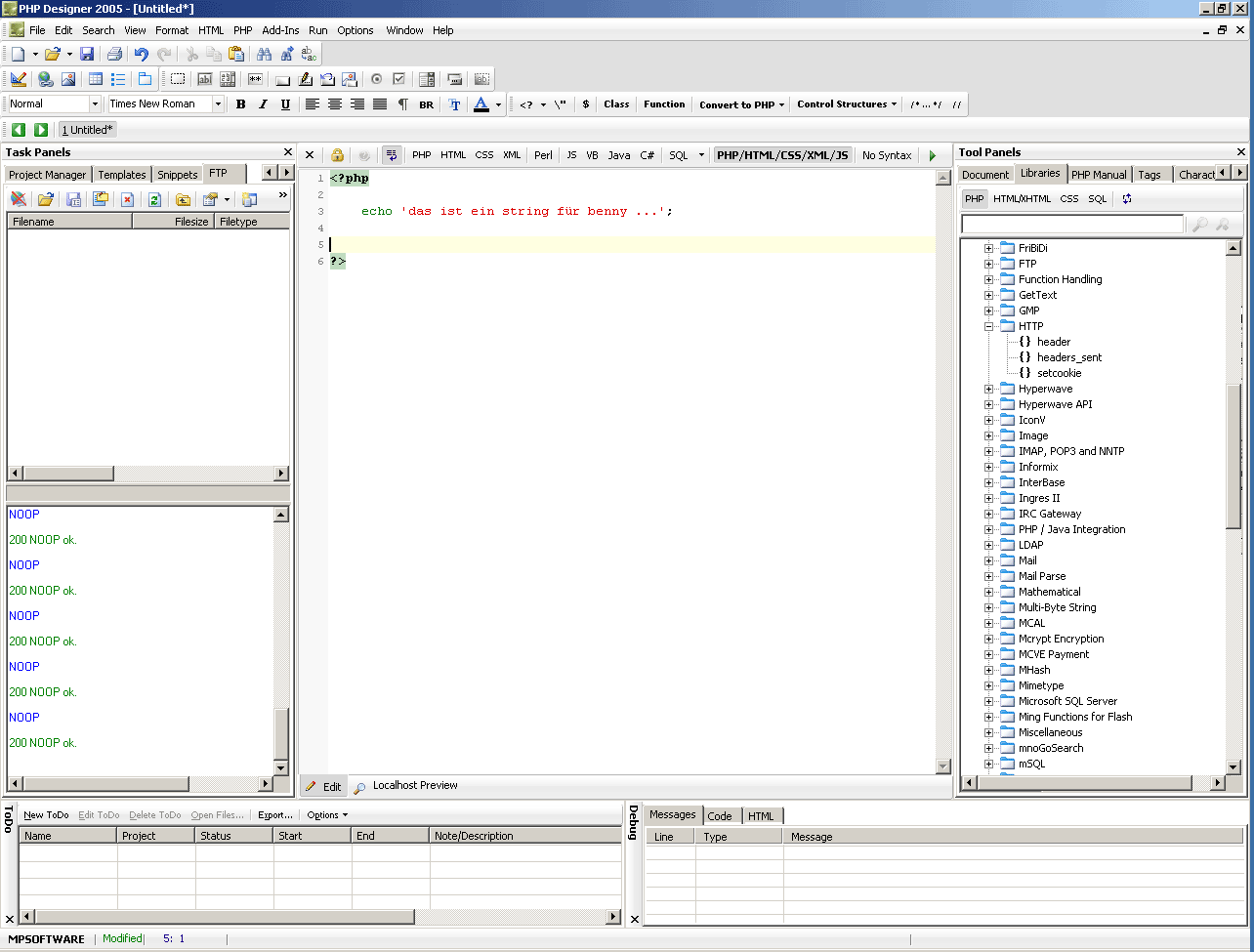Screen dimensions: 1254x952
Task: Click the New ToDo button
Action: pyautogui.click(x=46, y=815)
